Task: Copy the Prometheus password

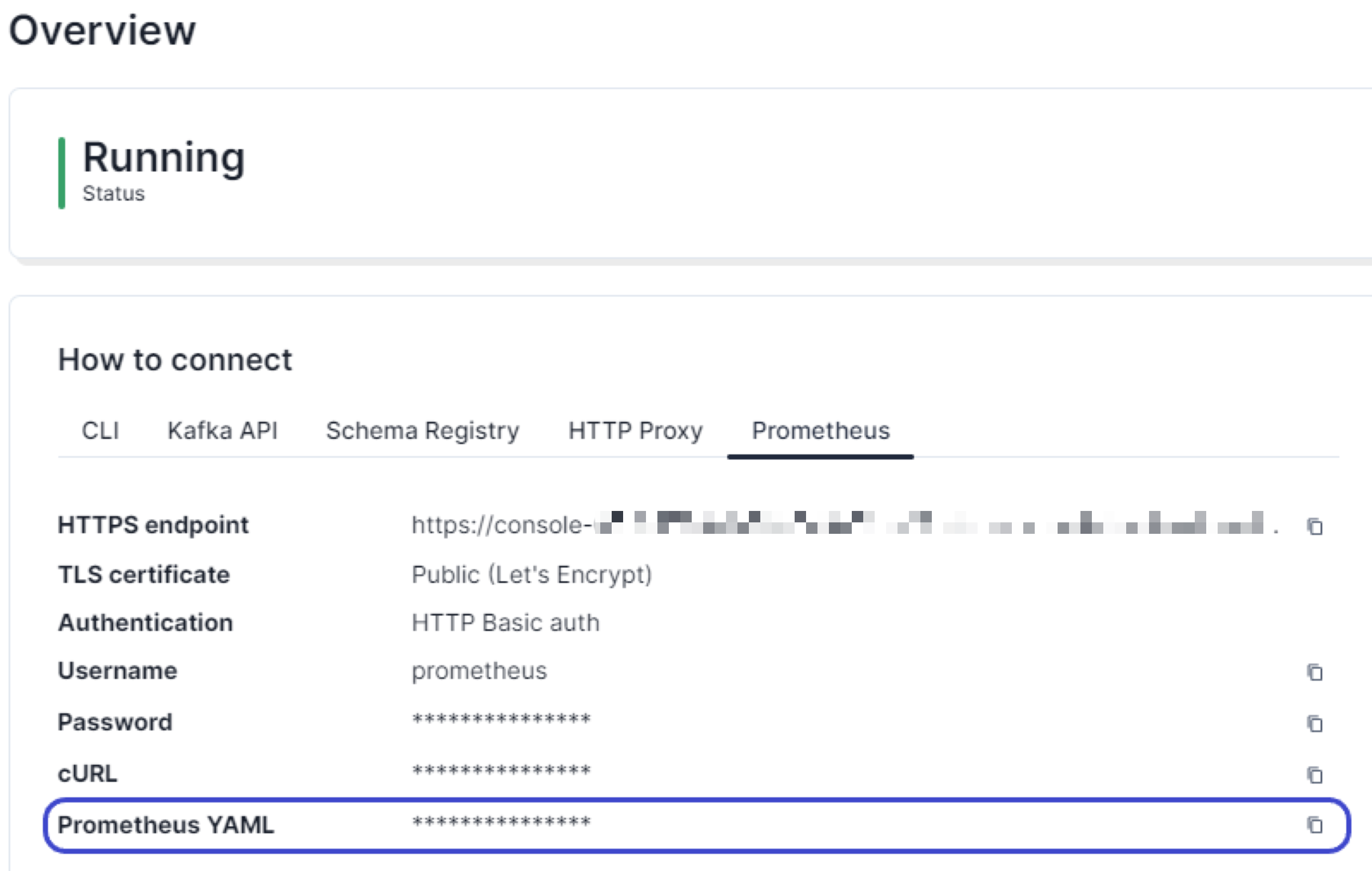Action: click(x=1315, y=723)
